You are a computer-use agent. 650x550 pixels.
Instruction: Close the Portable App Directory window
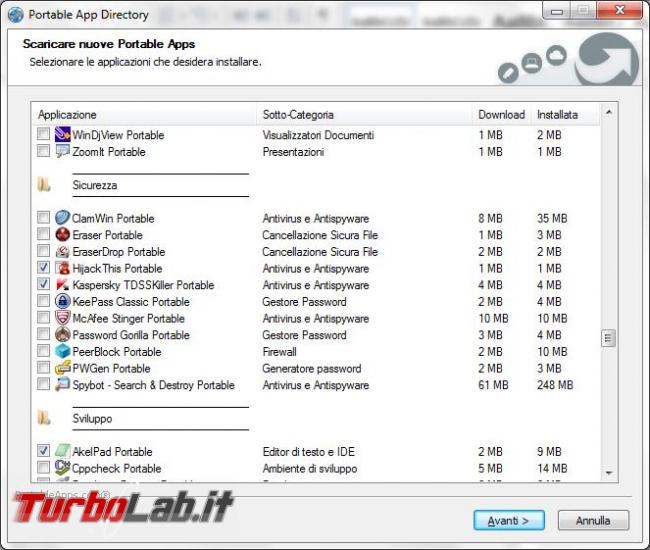point(619,10)
